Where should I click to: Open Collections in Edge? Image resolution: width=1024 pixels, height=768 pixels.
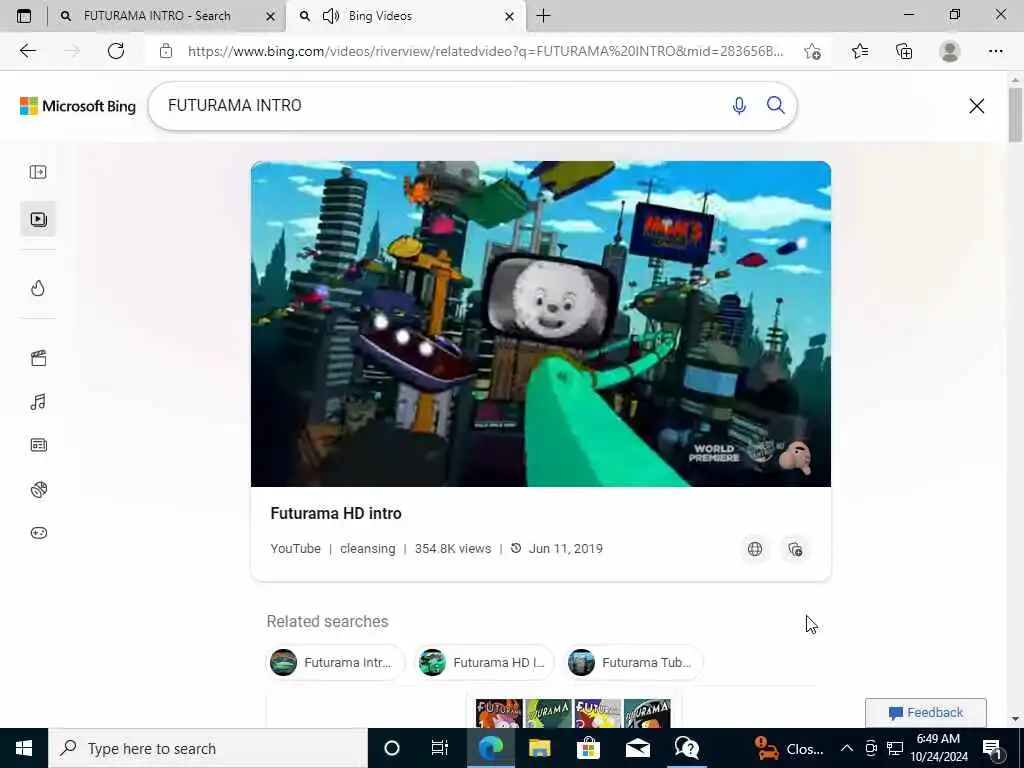pos(904,51)
